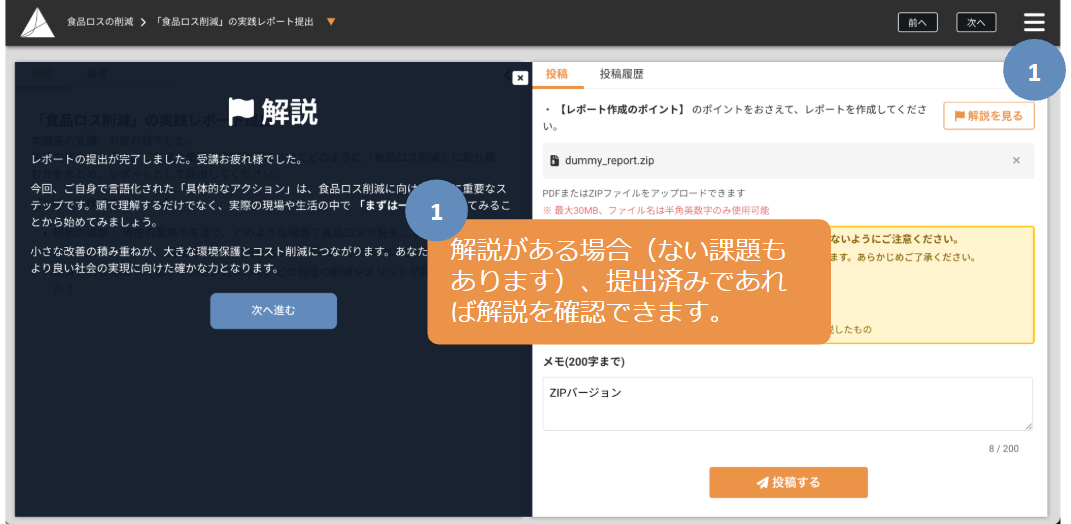This screenshot has width=1071, height=524.
Task: Click the 最大30MB file size note
Action: [656, 210]
